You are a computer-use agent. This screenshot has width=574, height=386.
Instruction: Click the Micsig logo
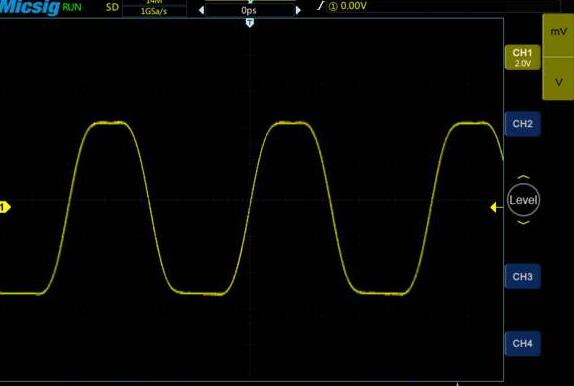click(29, 7)
